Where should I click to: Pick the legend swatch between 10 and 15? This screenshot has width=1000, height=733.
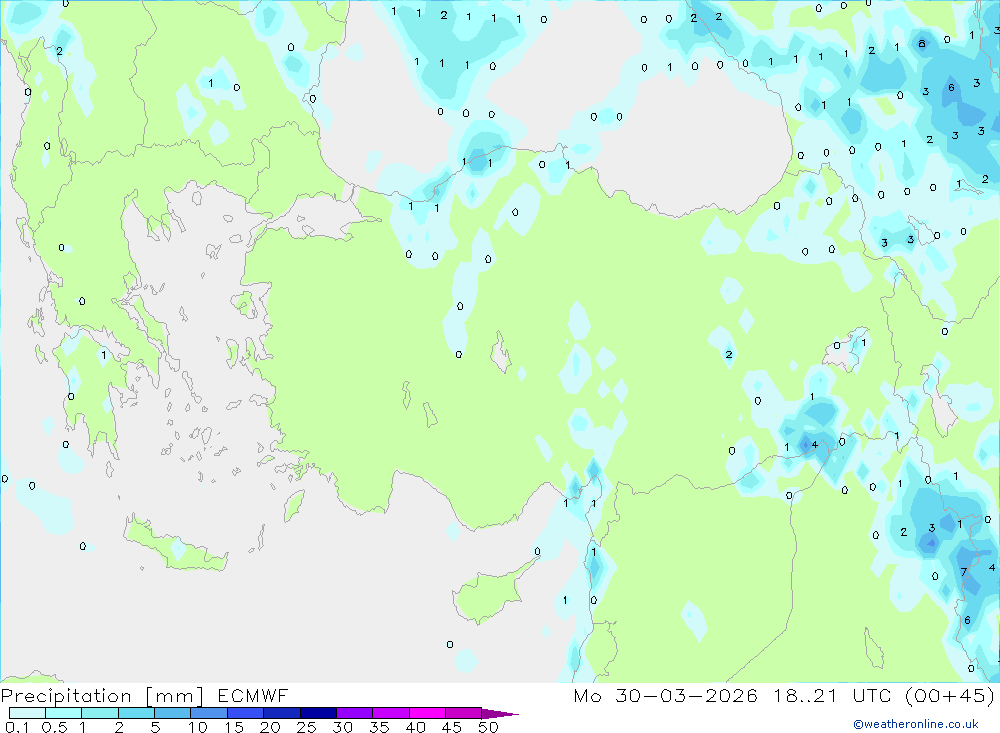tap(209, 713)
